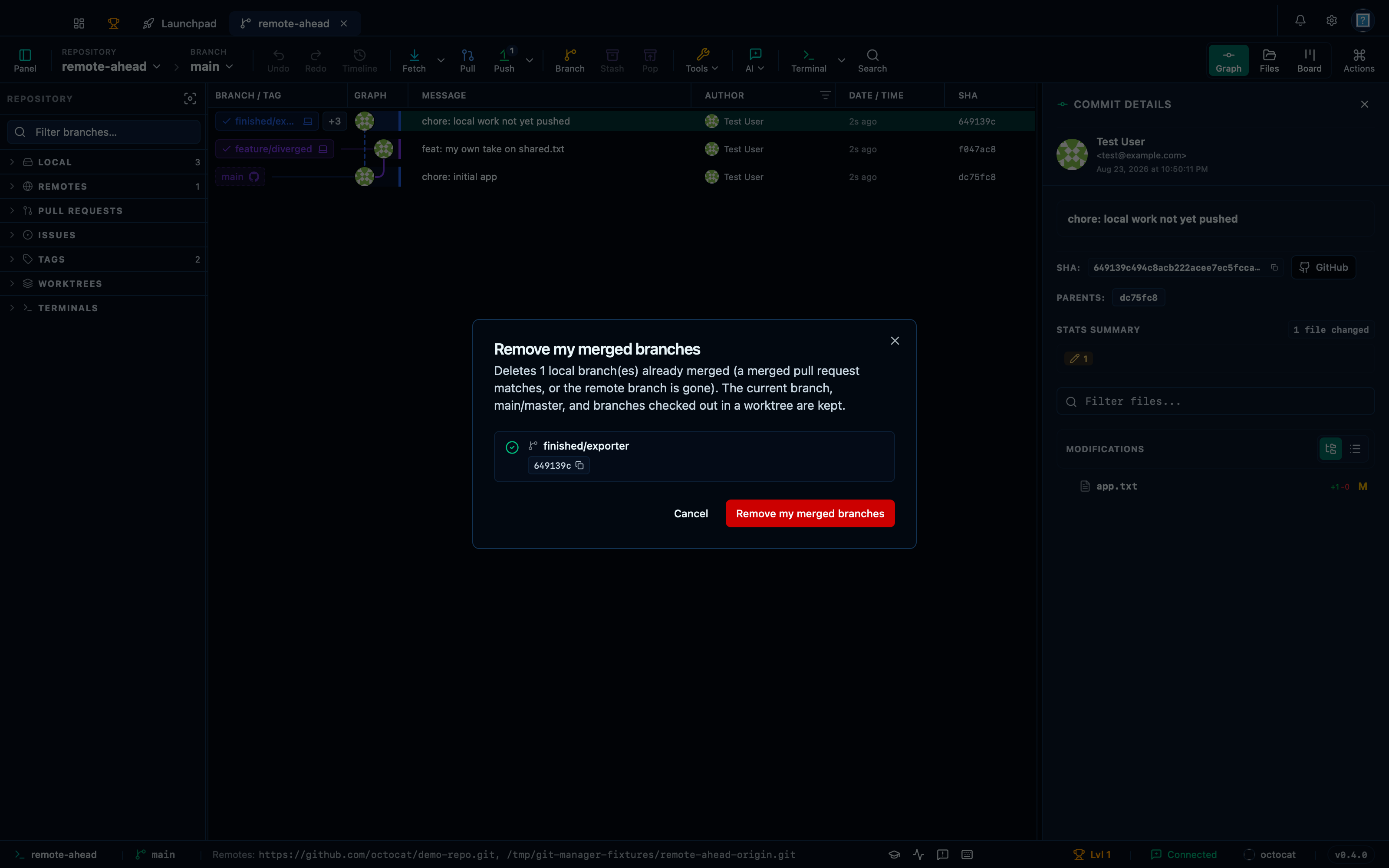Click the Pop stash icon
Screen dimensions: 1389x868
coord(650,60)
